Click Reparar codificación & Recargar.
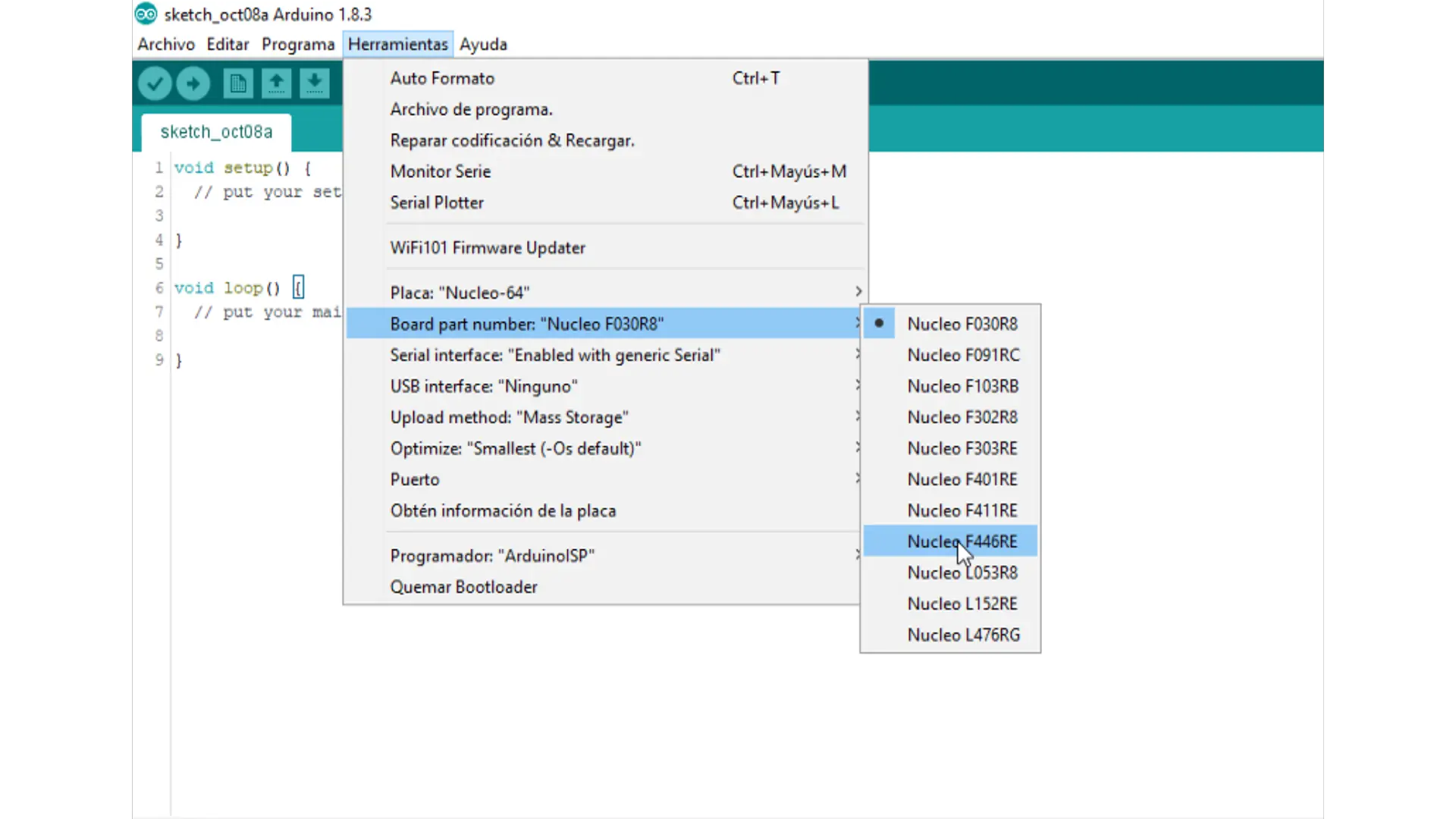 (x=605, y=140)
